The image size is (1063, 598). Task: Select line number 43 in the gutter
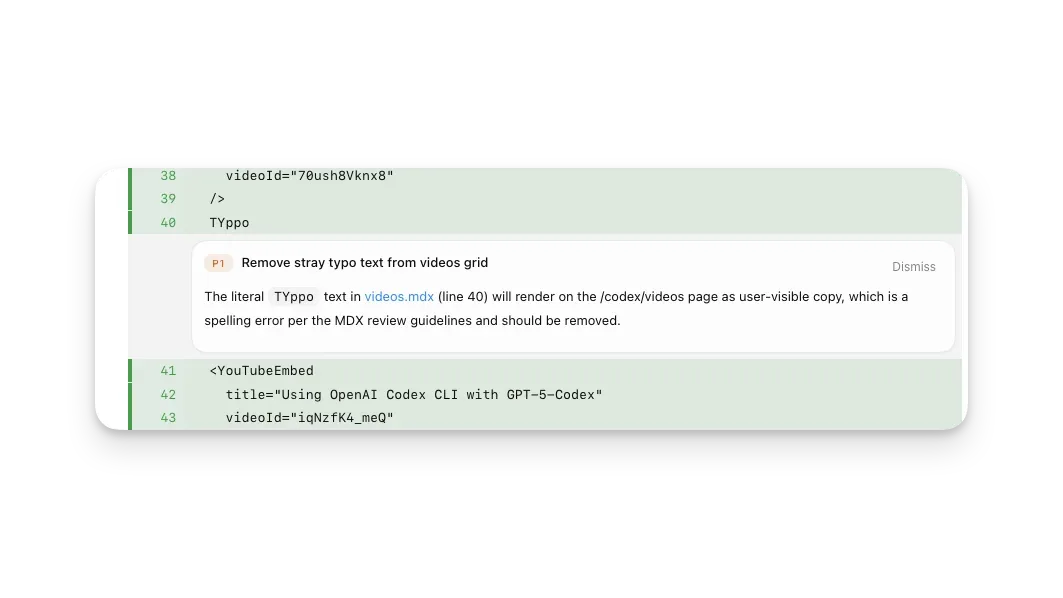click(x=168, y=418)
